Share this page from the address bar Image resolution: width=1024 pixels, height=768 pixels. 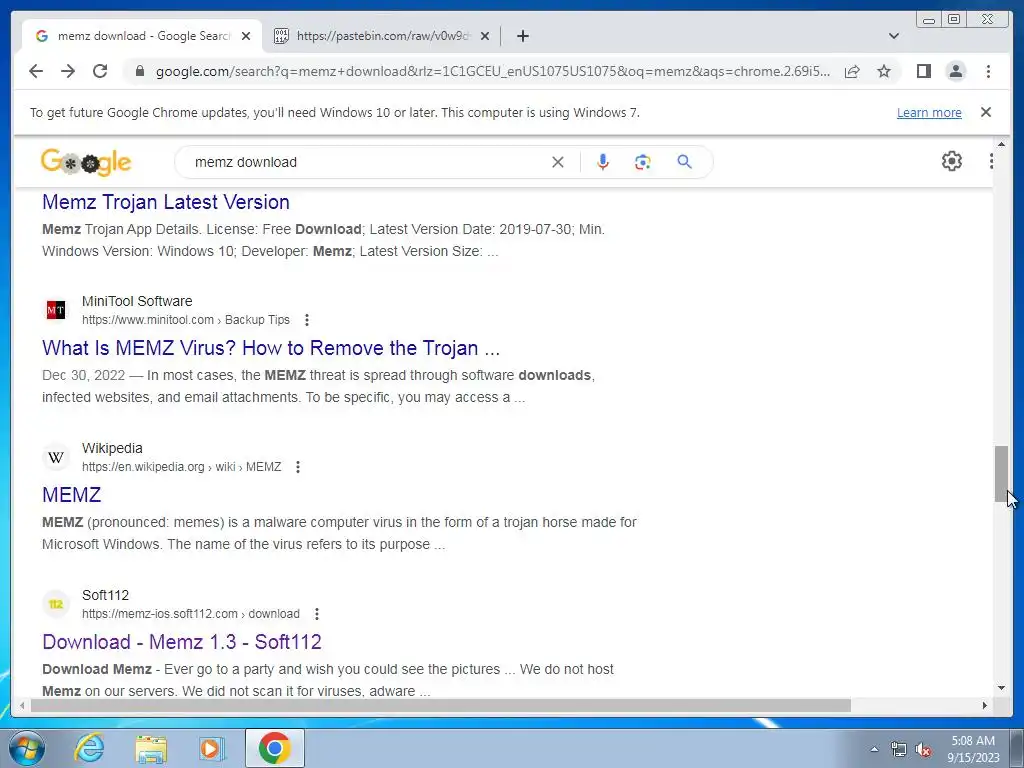[852, 71]
